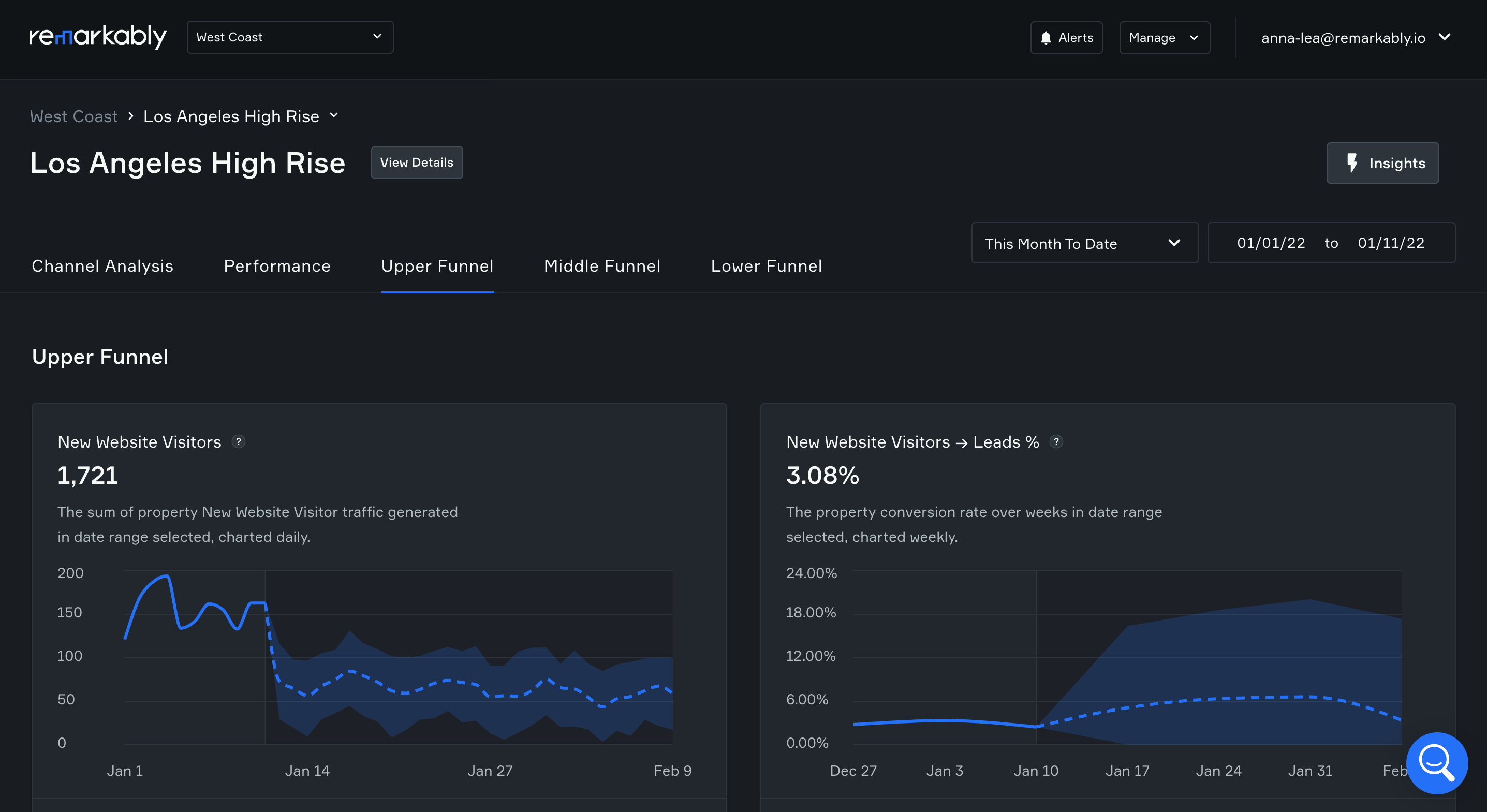Open the blue chat search bubble
The image size is (1487, 812).
point(1437,763)
